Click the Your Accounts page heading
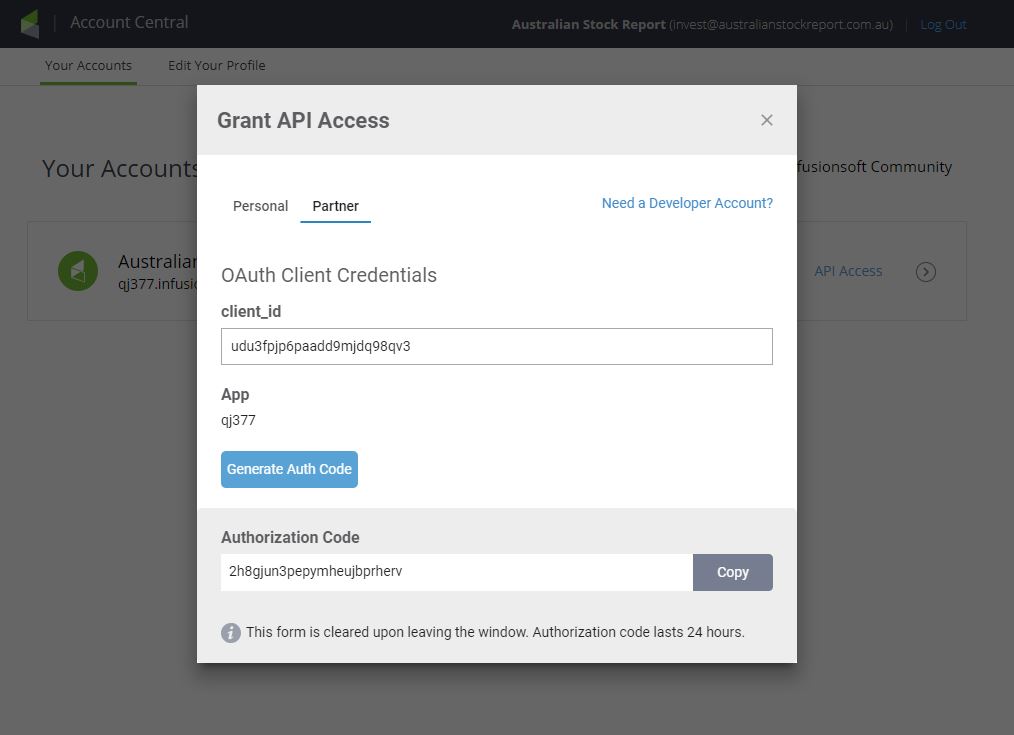 pyautogui.click(x=119, y=169)
